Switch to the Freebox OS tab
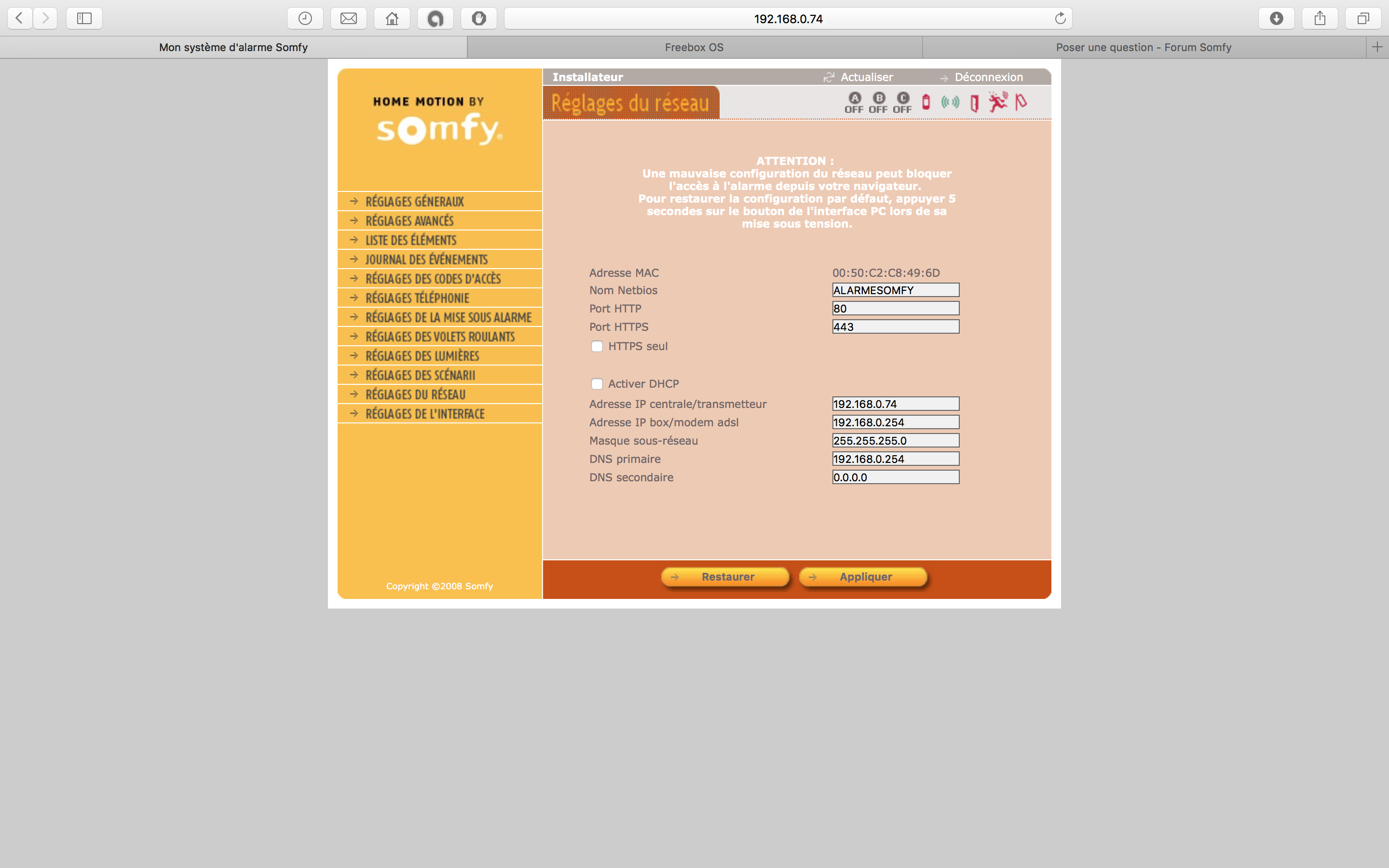 coord(694,47)
